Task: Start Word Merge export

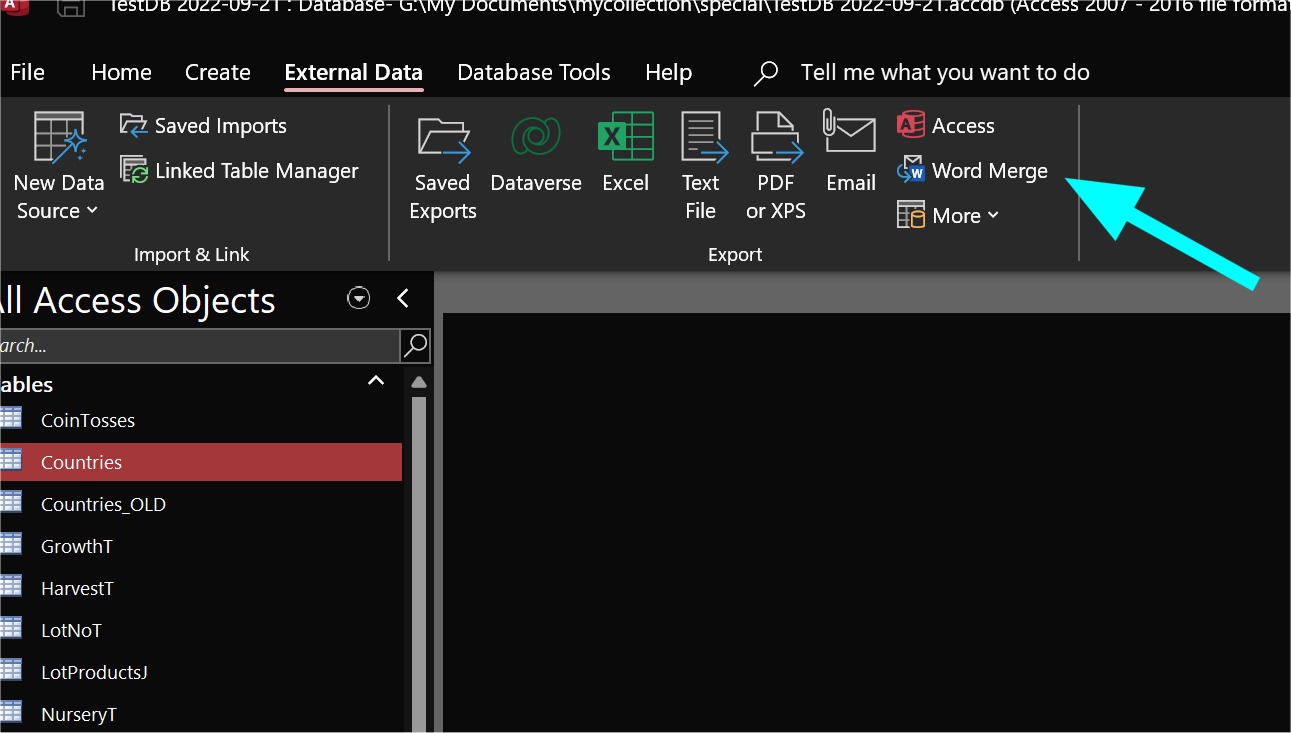Action: click(x=973, y=171)
